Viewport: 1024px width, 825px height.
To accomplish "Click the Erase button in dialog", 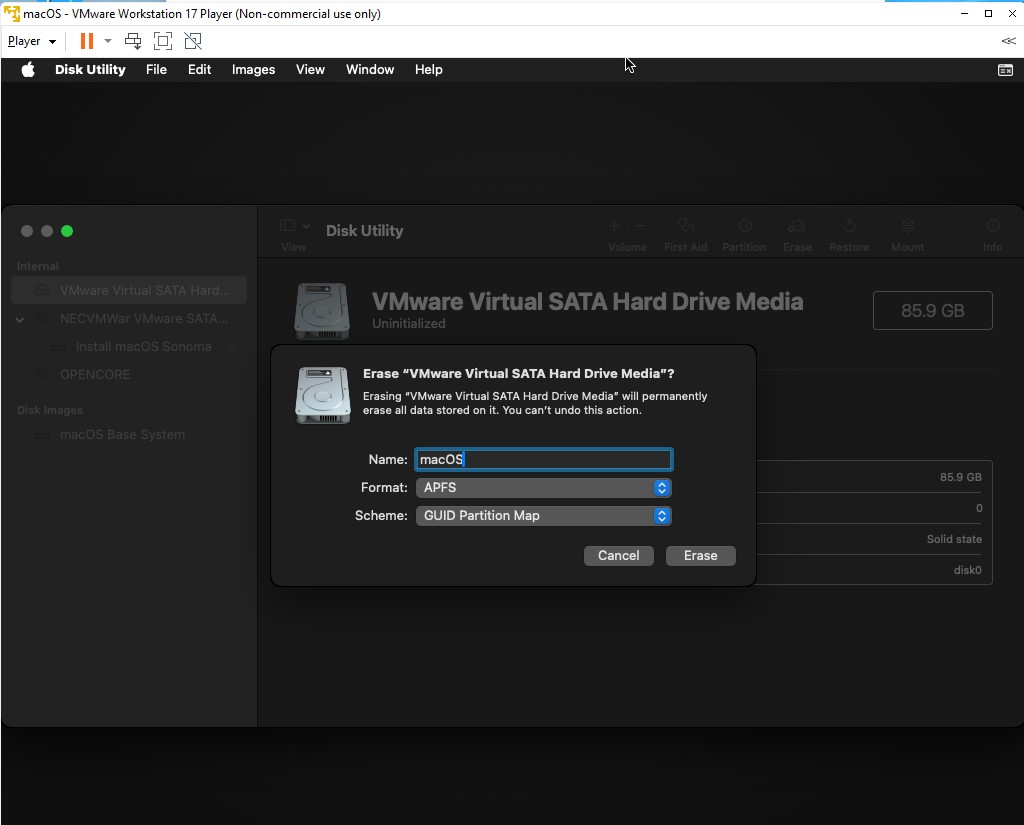I will 700,556.
